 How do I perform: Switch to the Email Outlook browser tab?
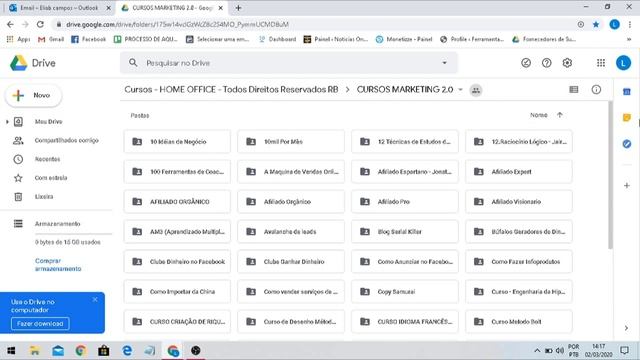point(58,8)
